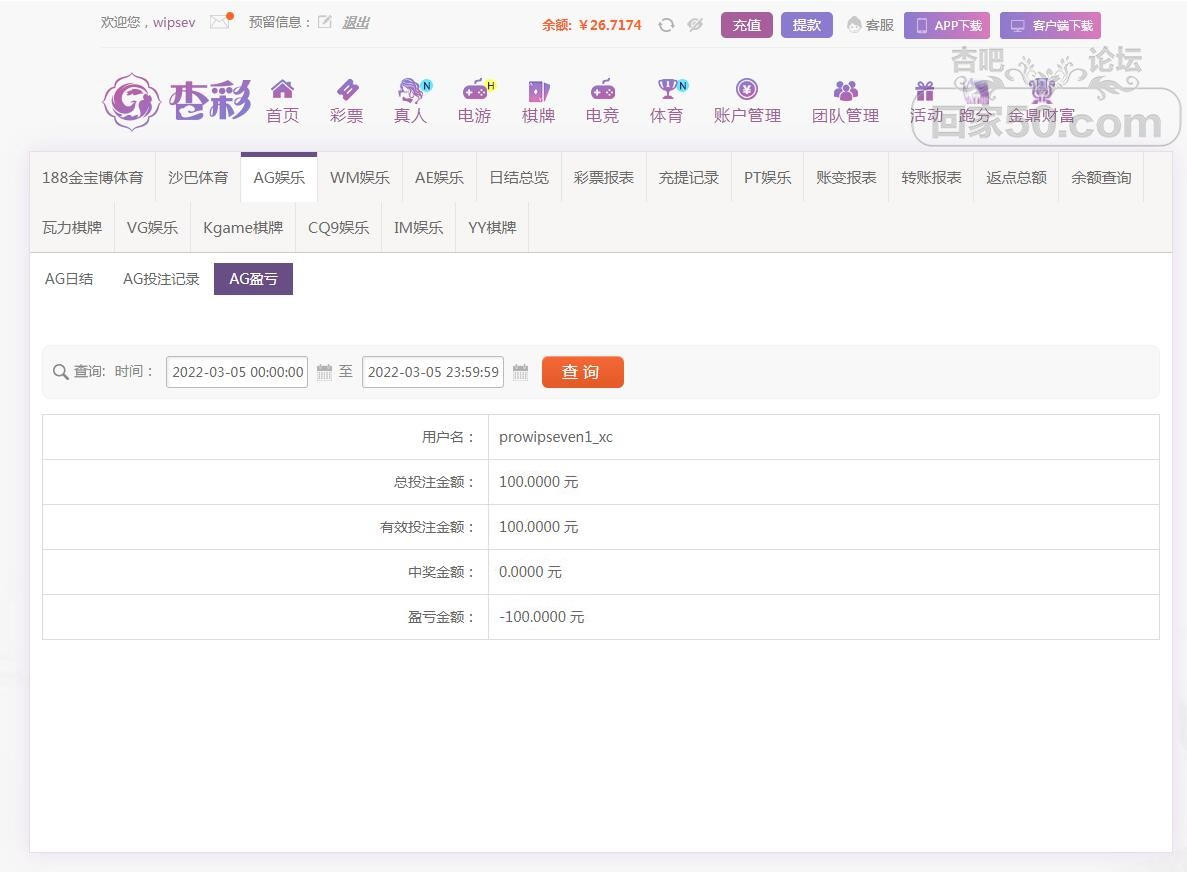1187x872 pixels.
Task: Select the AG投注记录 sub-tab
Action: pyautogui.click(x=161, y=279)
